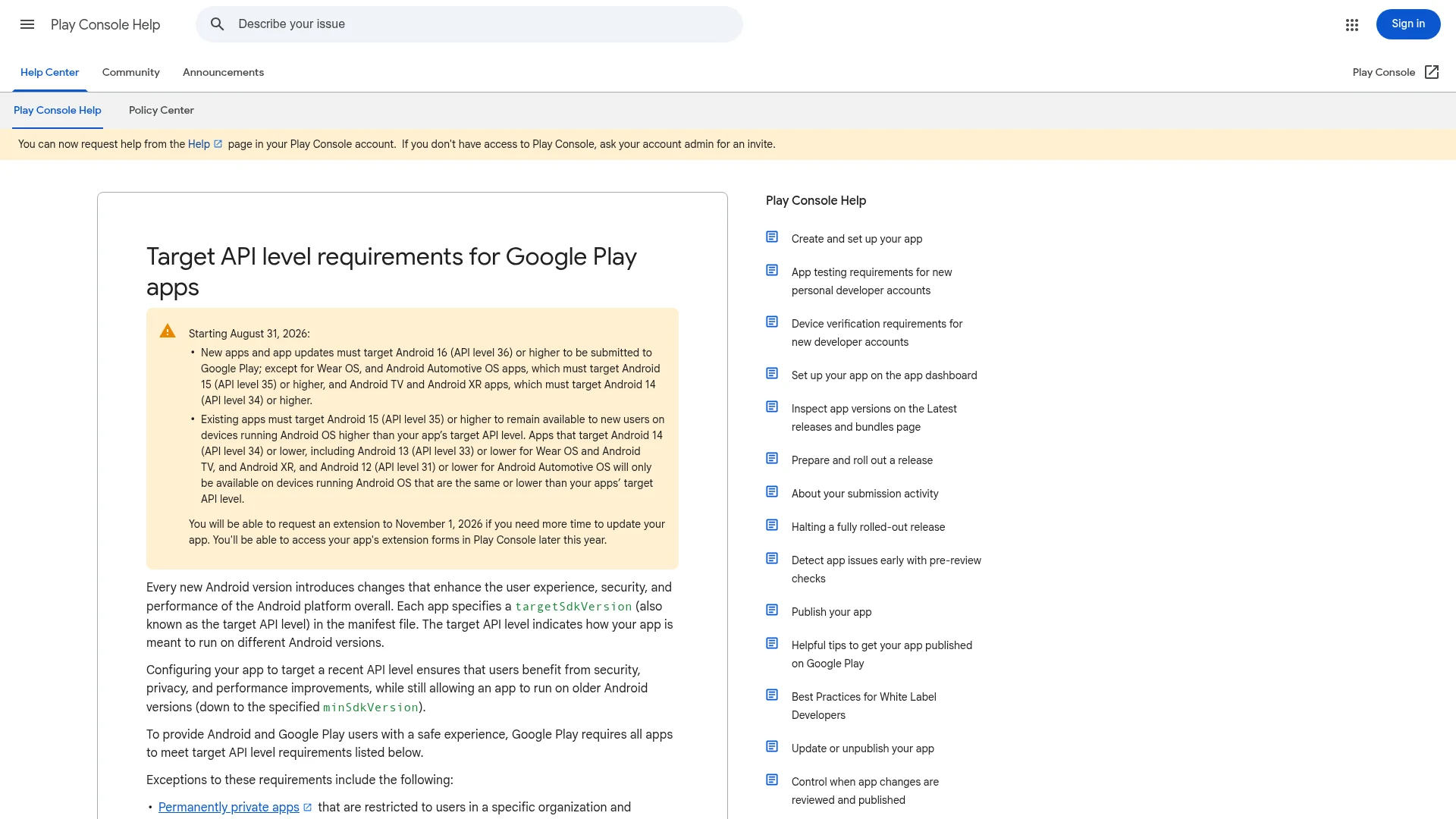The image size is (1456, 819).
Task: Click article icon beside Prepare and roll out
Action: click(x=772, y=459)
